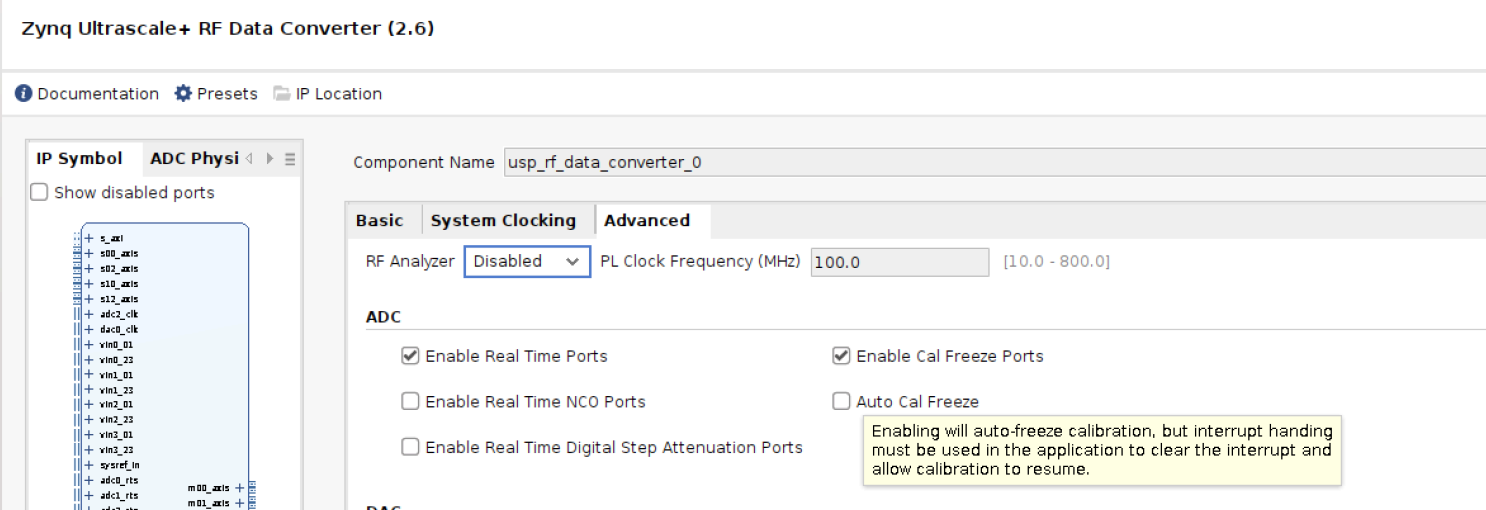
Task: Enable Real Time NCO Ports checkbox
Action: (410, 401)
